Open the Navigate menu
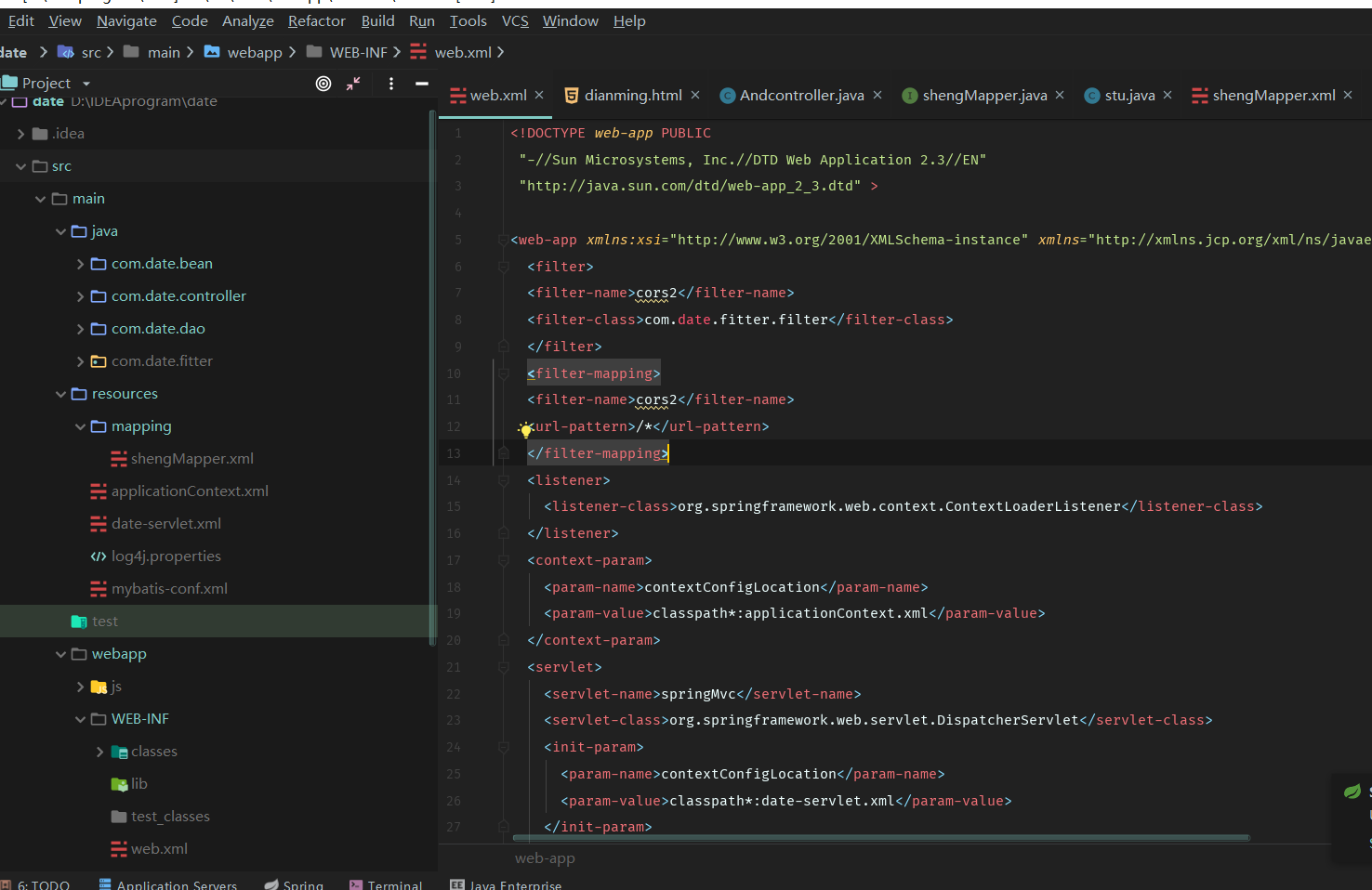This screenshot has width=1372, height=890. tap(126, 20)
